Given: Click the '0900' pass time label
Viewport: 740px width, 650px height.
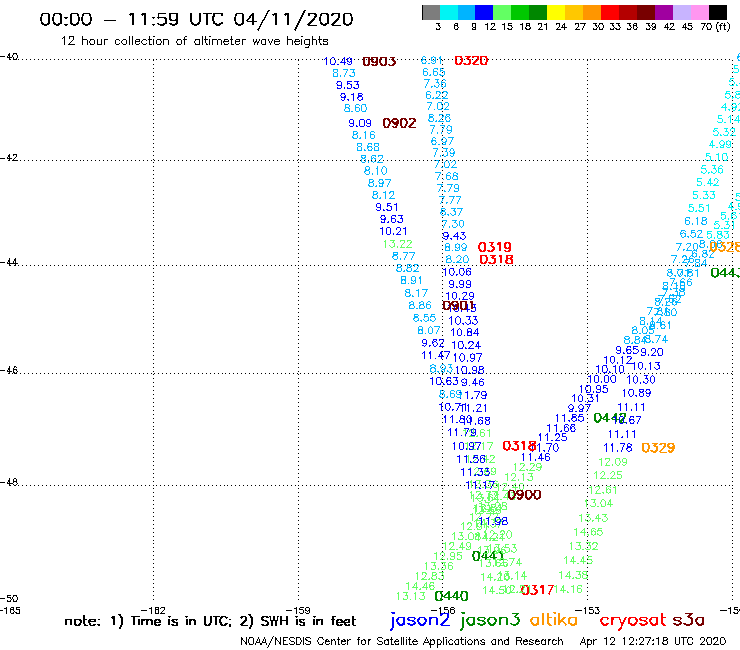Looking at the screenshot, I should [524, 495].
